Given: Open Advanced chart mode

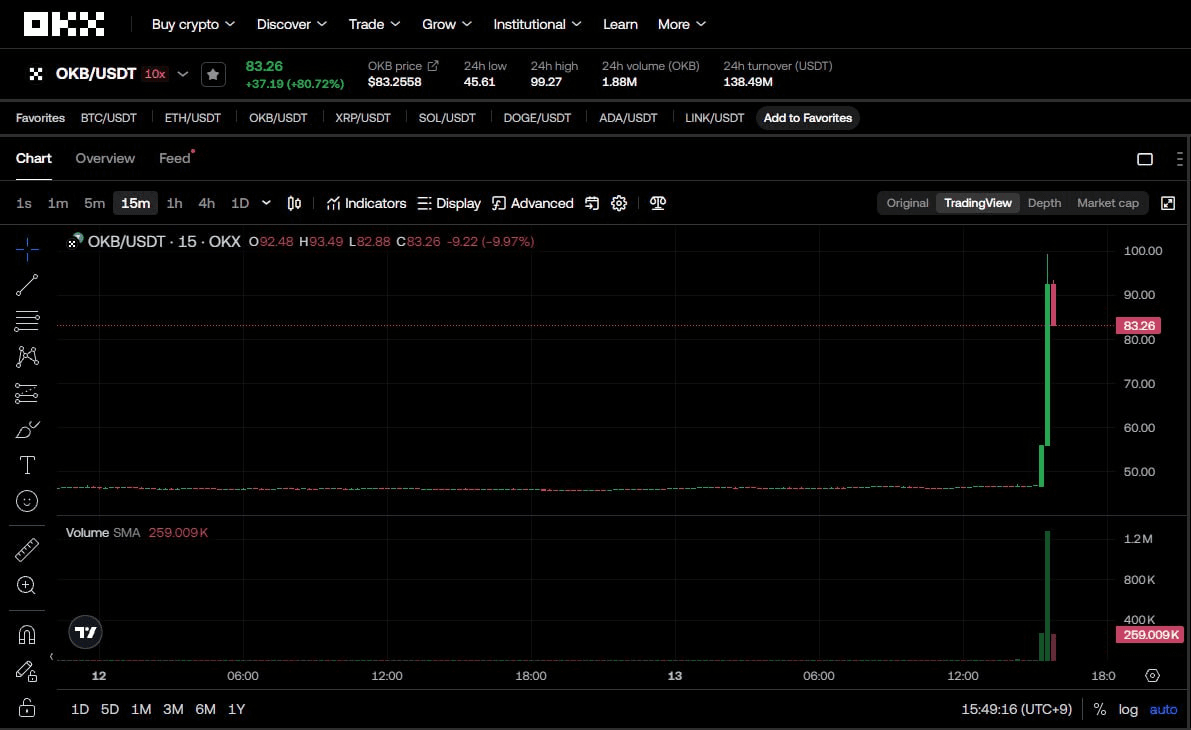Looking at the screenshot, I should [x=532, y=203].
